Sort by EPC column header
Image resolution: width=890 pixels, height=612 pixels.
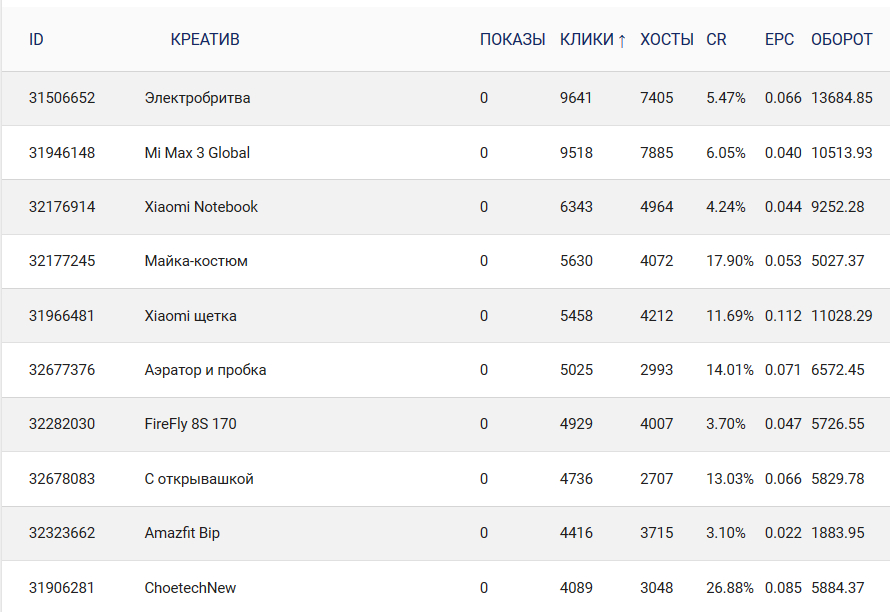click(x=779, y=40)
